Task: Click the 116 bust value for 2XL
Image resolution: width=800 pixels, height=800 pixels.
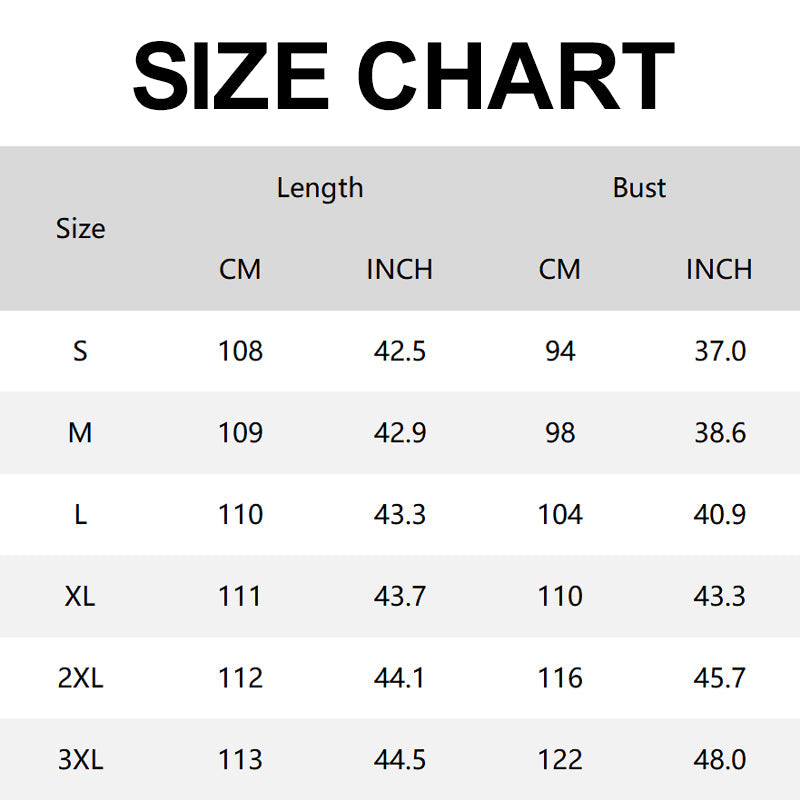Action: click(x=560, y=678)
